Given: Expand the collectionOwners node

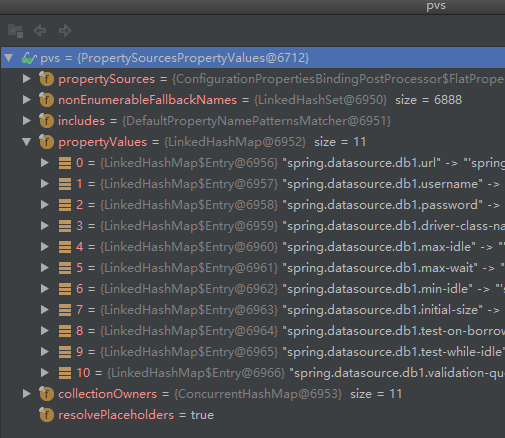Looking at the screenshot, I should [27, 394].
